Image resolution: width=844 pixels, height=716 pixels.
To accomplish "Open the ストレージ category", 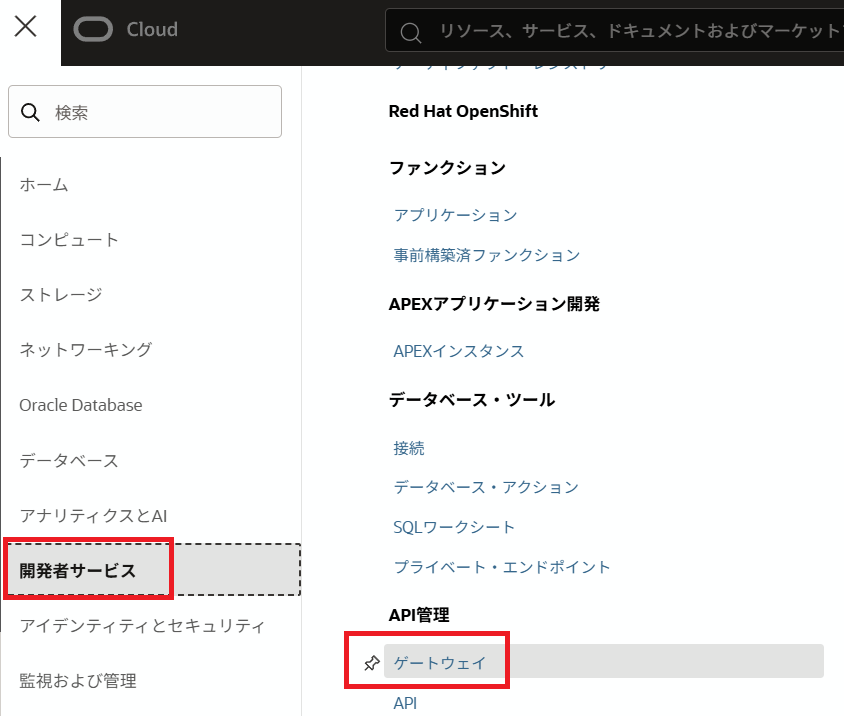I will click(x=61, y=295).
